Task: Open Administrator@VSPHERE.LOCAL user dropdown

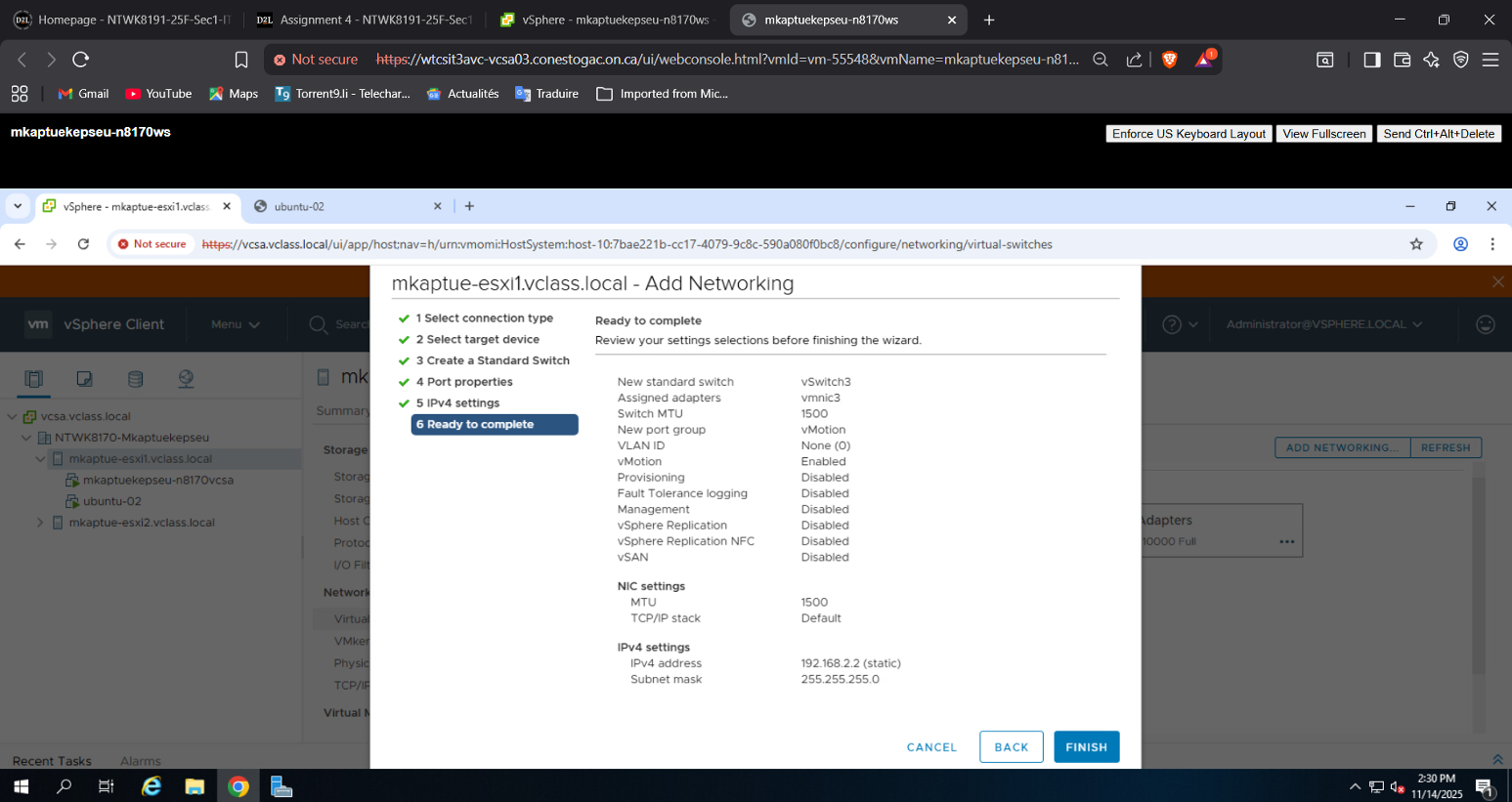Action: tap(1323, 324)
